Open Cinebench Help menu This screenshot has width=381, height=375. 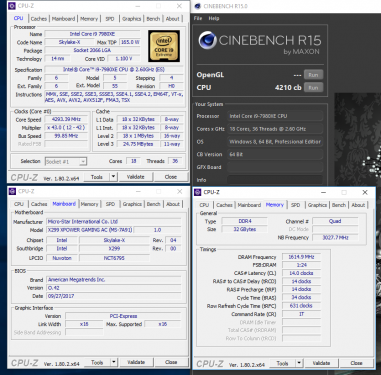point(214,18)
